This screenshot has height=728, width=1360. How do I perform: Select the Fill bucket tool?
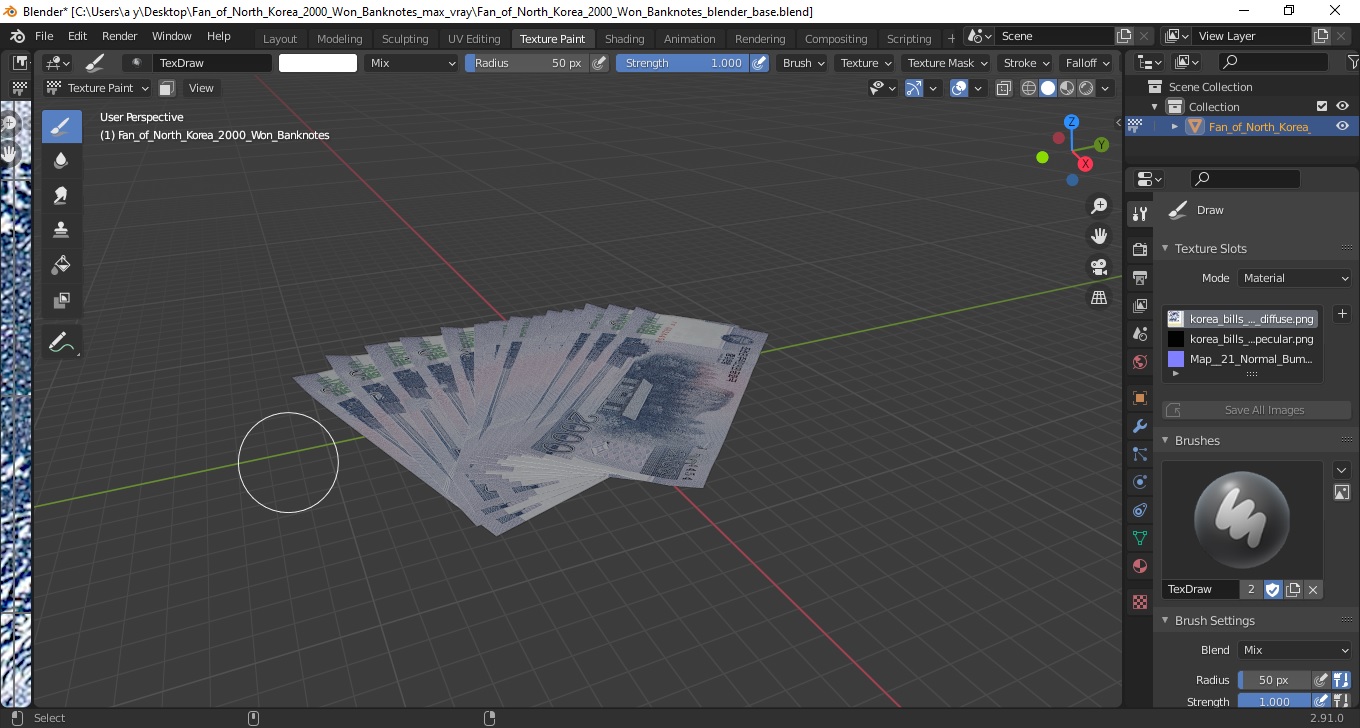pyautogui.click(x=61, y=265)
